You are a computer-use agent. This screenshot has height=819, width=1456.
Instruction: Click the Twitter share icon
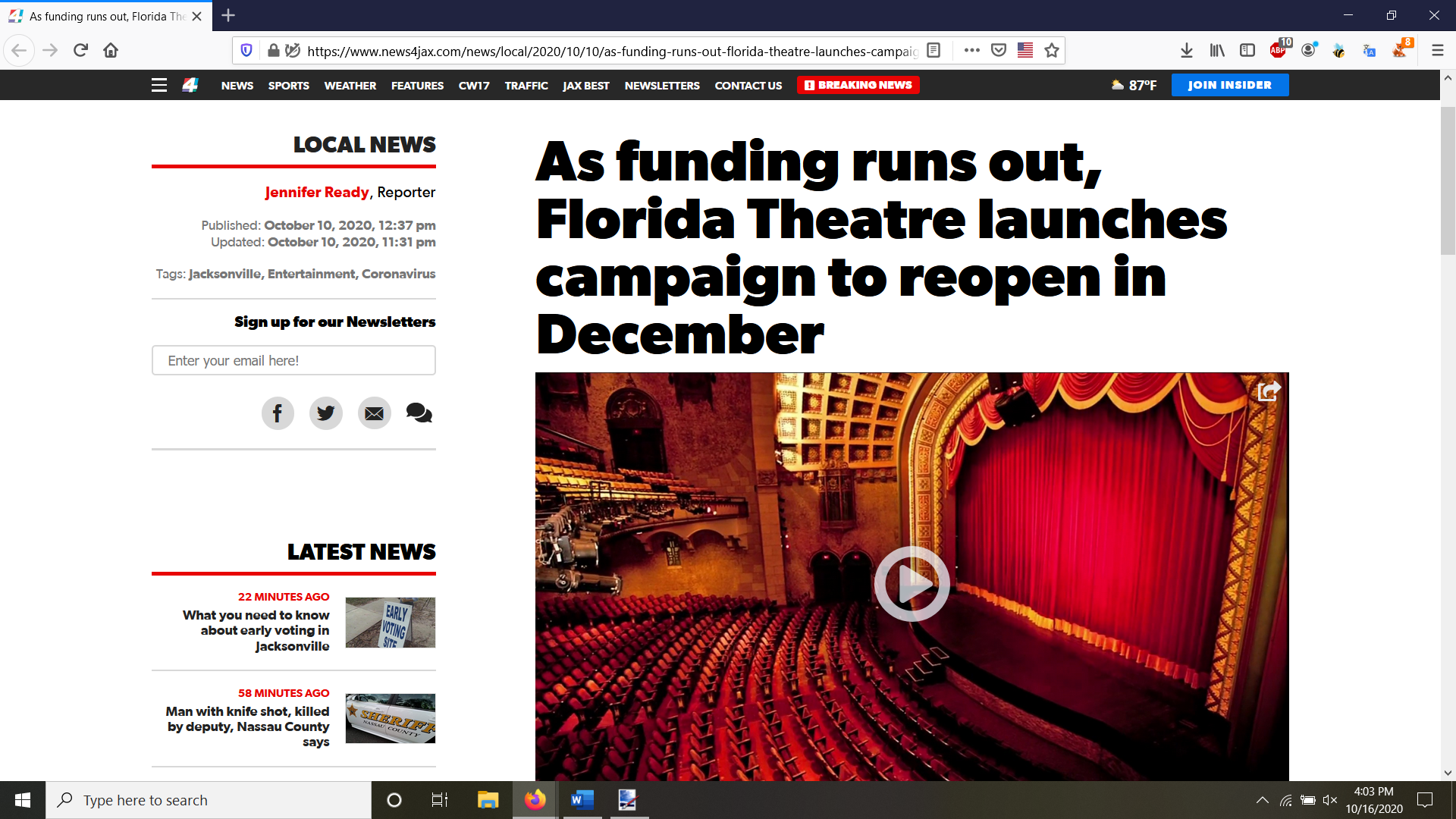coord(326,413)
